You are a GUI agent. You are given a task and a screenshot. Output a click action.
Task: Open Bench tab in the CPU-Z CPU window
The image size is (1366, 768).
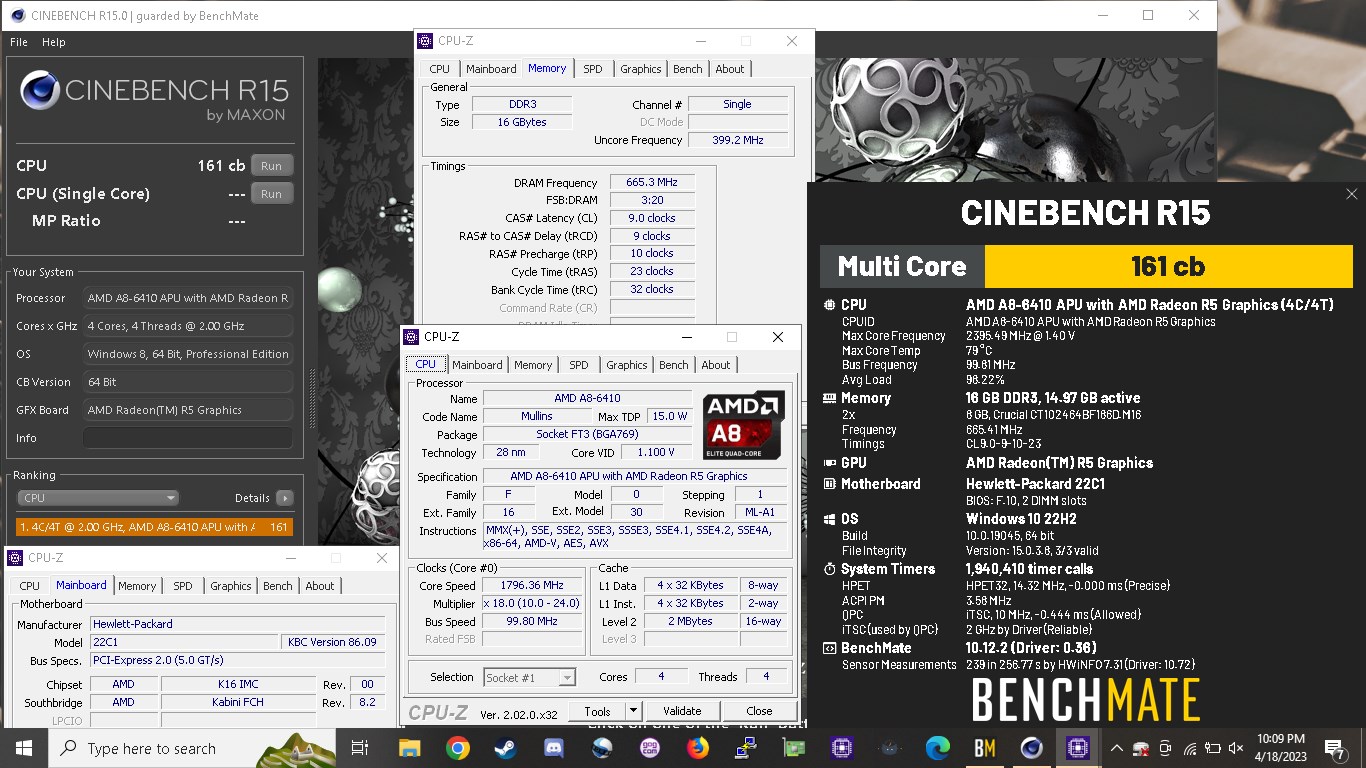[x=674, y=365]
